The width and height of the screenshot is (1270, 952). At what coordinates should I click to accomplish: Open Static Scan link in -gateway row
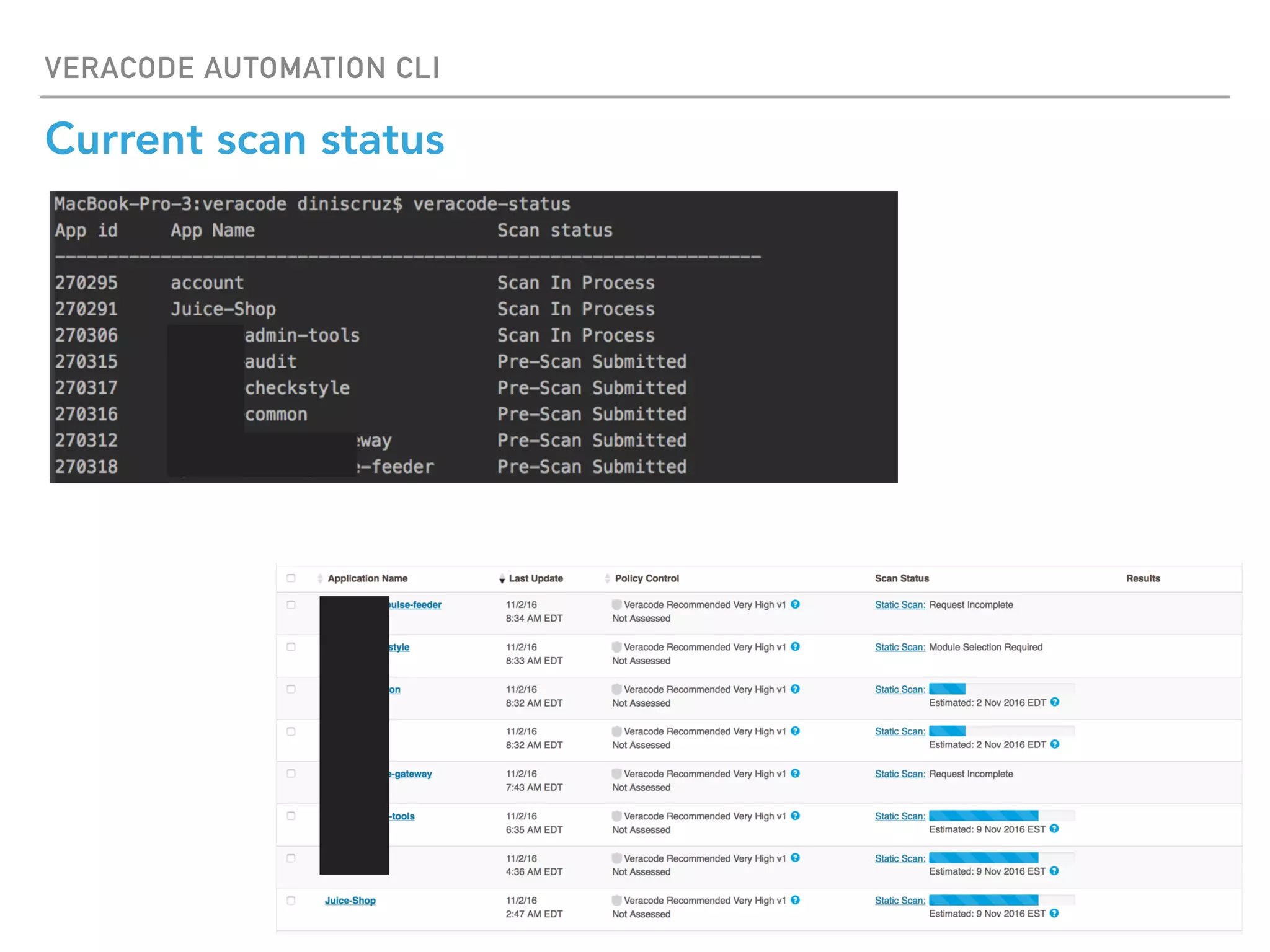pos(900,773)
